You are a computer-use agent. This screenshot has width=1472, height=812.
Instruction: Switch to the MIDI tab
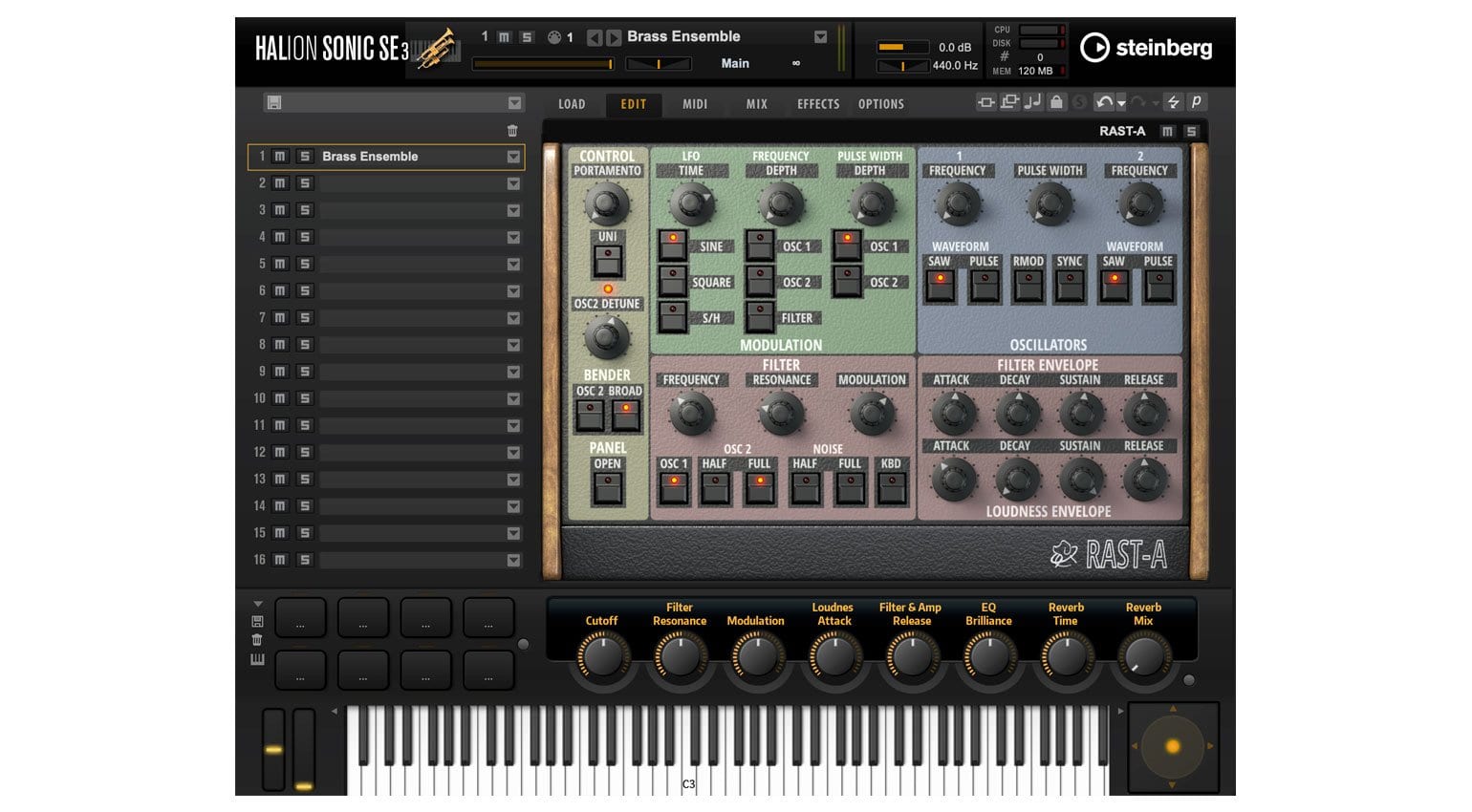[x=695, y=104]
